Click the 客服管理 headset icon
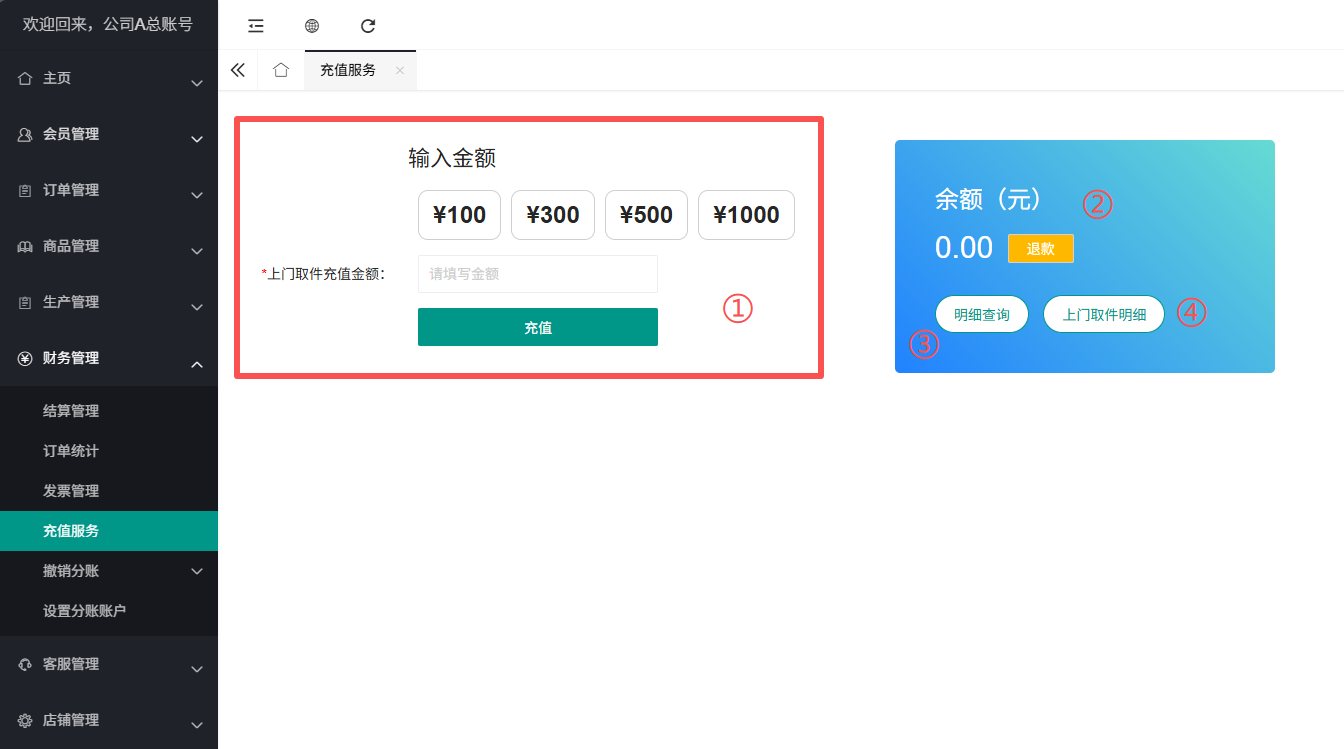The width and height of the screenshot is (1344, 749). coord(25,664)
